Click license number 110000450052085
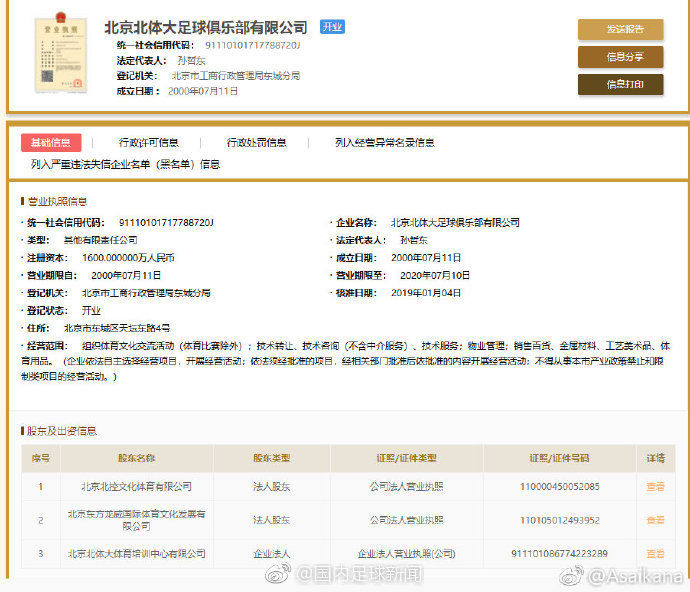The image size is (690, 592). 559,487
